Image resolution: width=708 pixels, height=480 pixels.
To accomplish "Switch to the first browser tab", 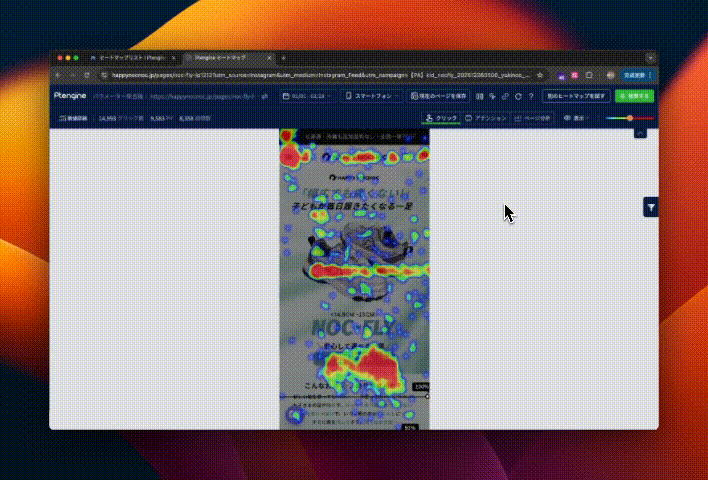I will (x=129, y=58).
